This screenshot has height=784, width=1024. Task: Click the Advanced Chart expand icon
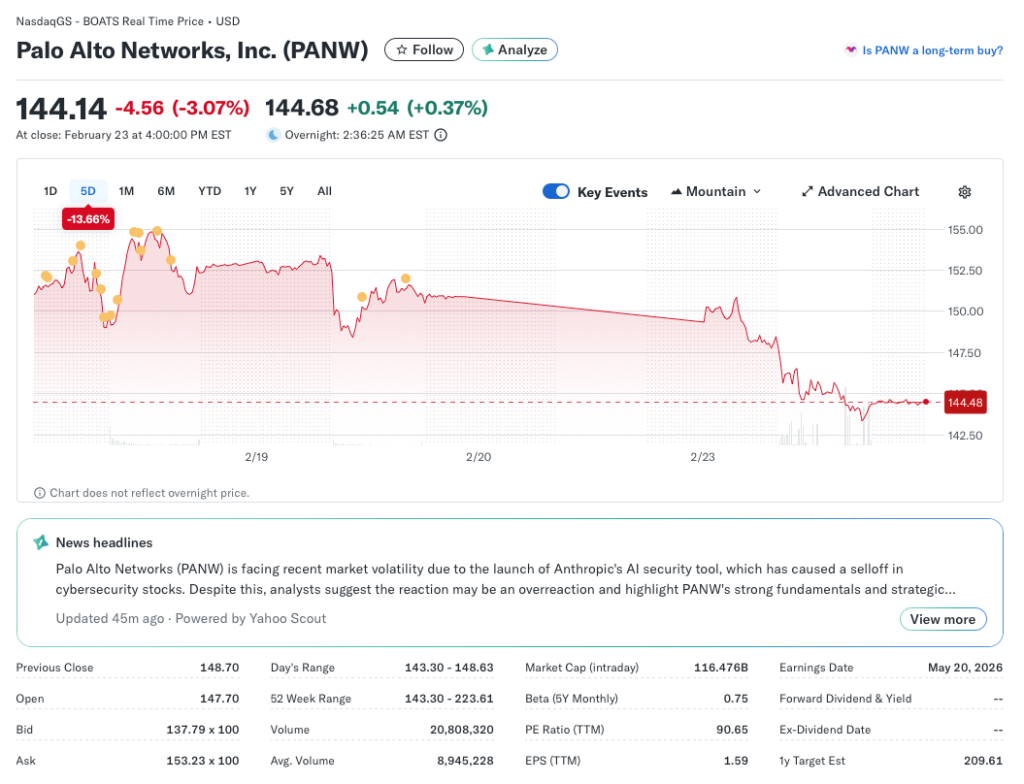pyautogui.click(x=807, y=192)
